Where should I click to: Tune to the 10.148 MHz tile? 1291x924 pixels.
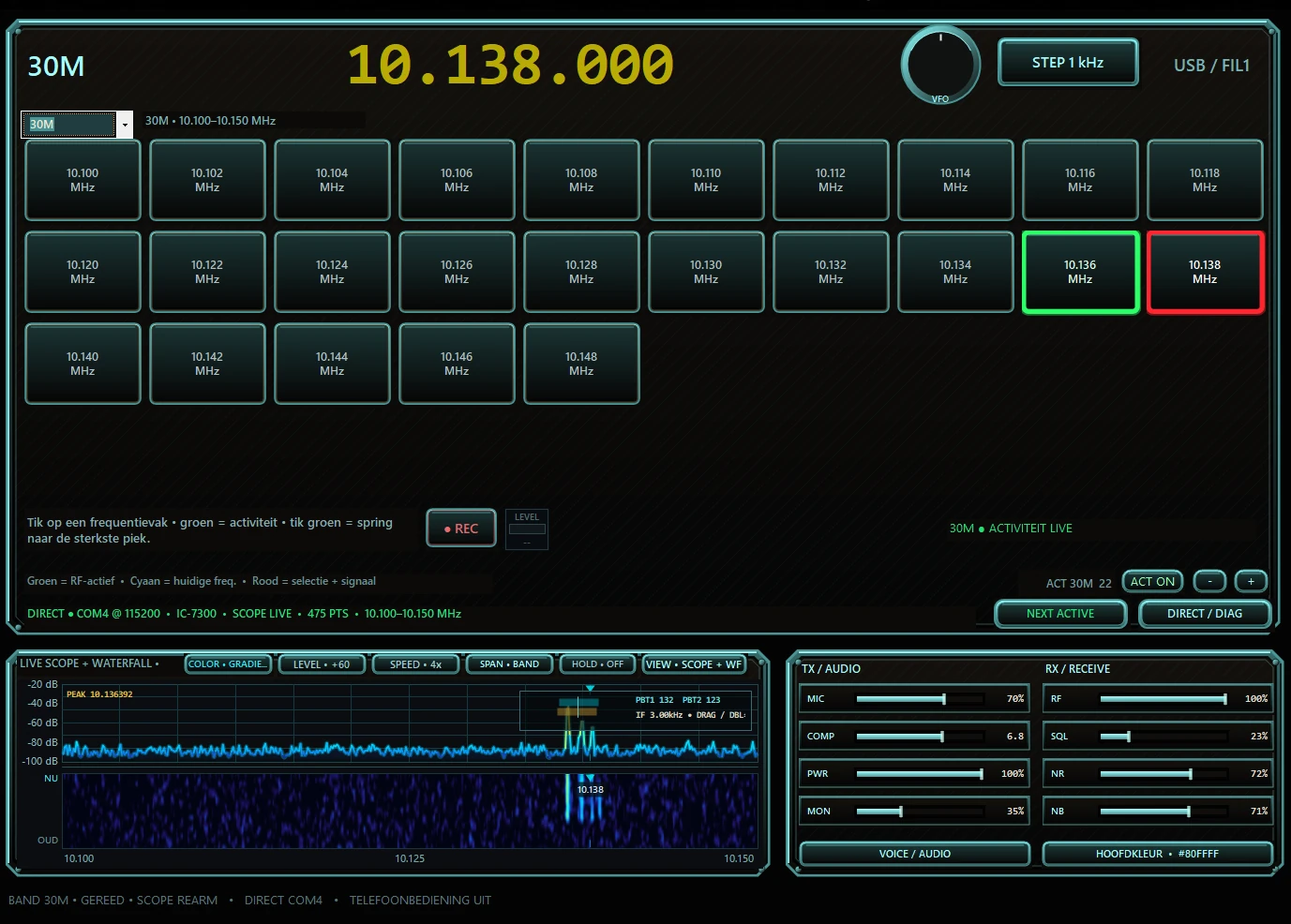click(581, 364)
